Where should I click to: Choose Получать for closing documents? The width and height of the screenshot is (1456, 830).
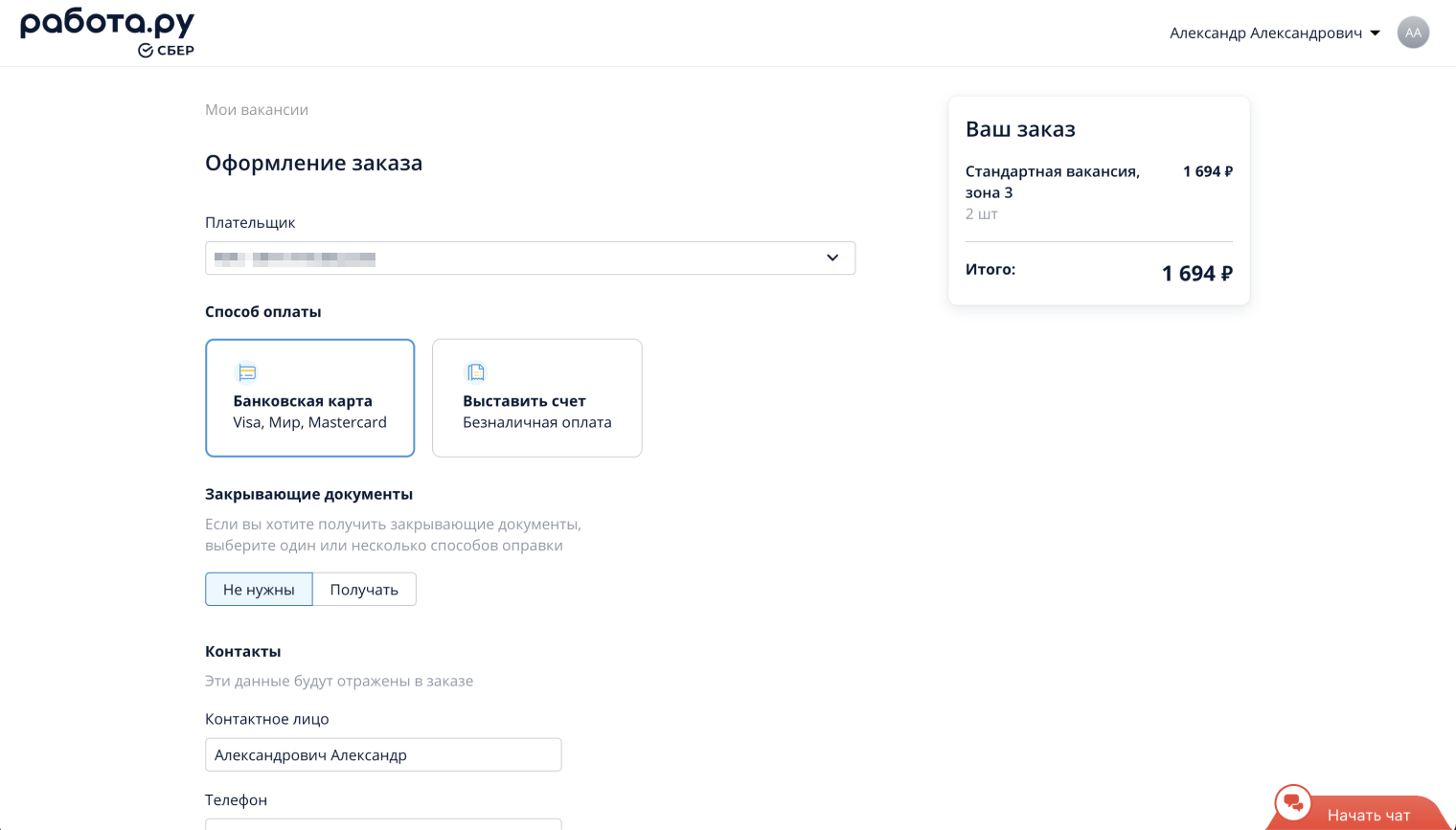[x=364, y=590]
